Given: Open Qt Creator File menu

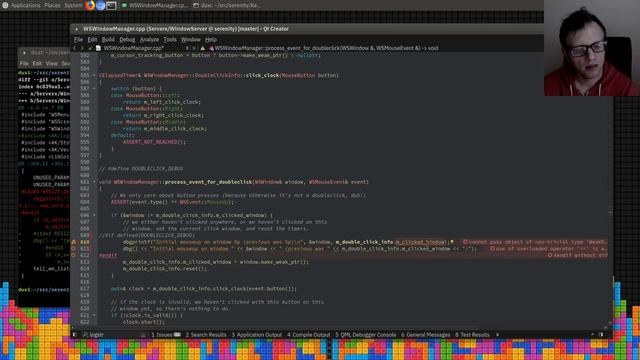Looking at the screenshot, I should 78,40.
